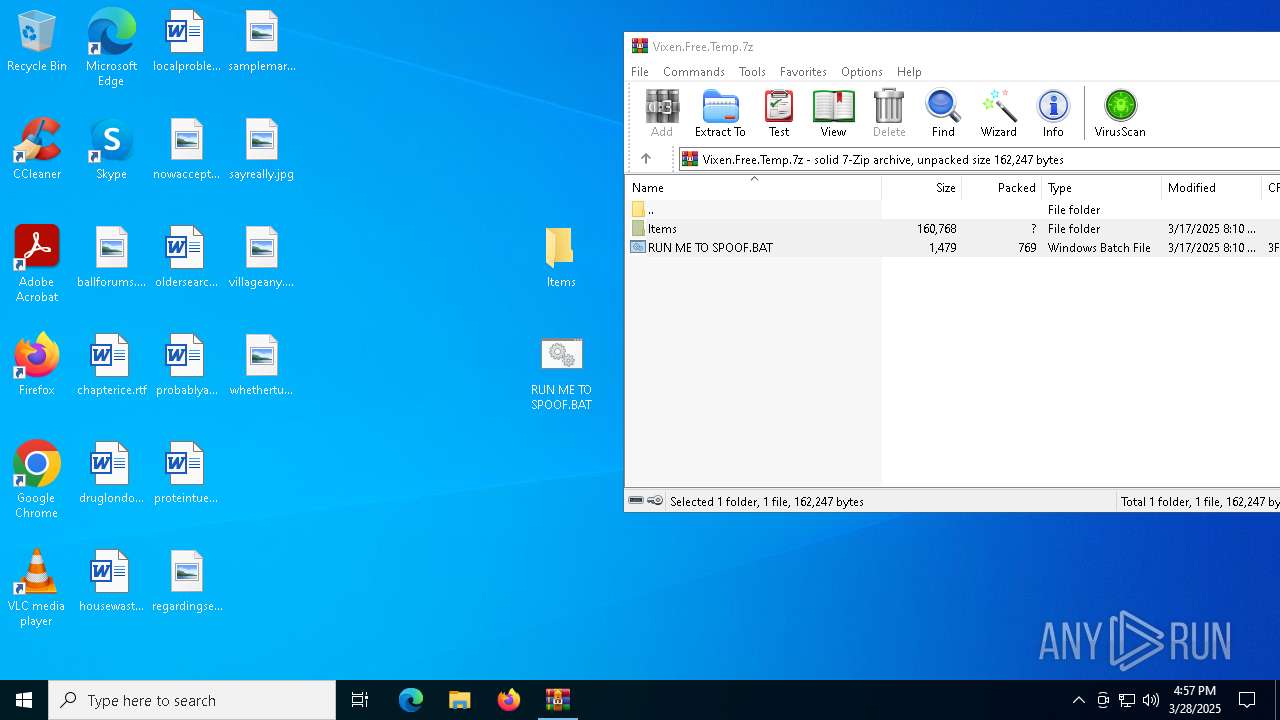The width and height of the screenshot is (1280, 720).
Task: Select the Items folder on desktop
Action: [x=561, y=258]
